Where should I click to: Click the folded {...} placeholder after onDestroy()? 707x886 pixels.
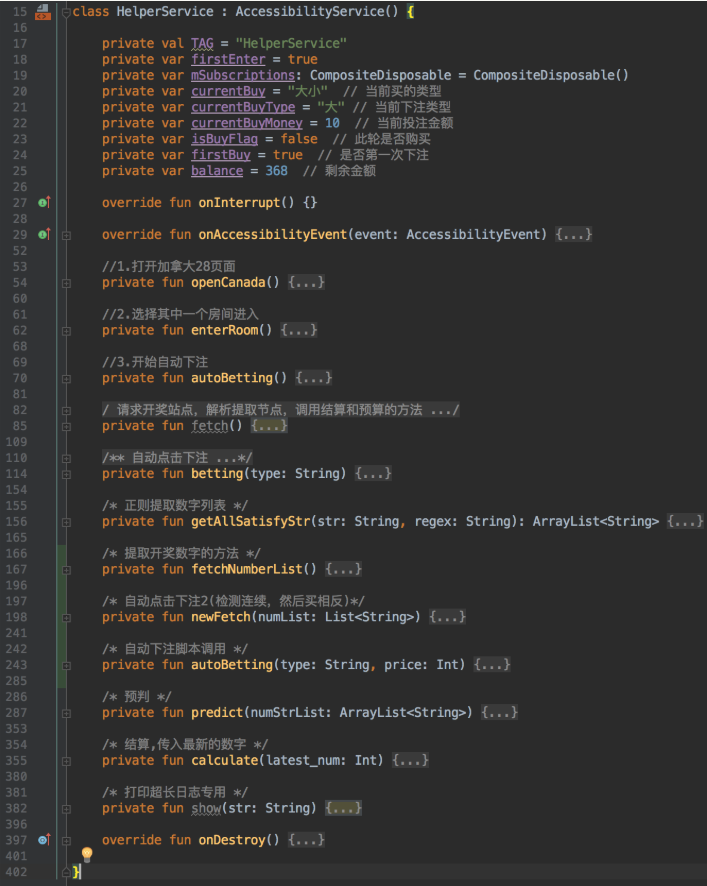[305, 840]
